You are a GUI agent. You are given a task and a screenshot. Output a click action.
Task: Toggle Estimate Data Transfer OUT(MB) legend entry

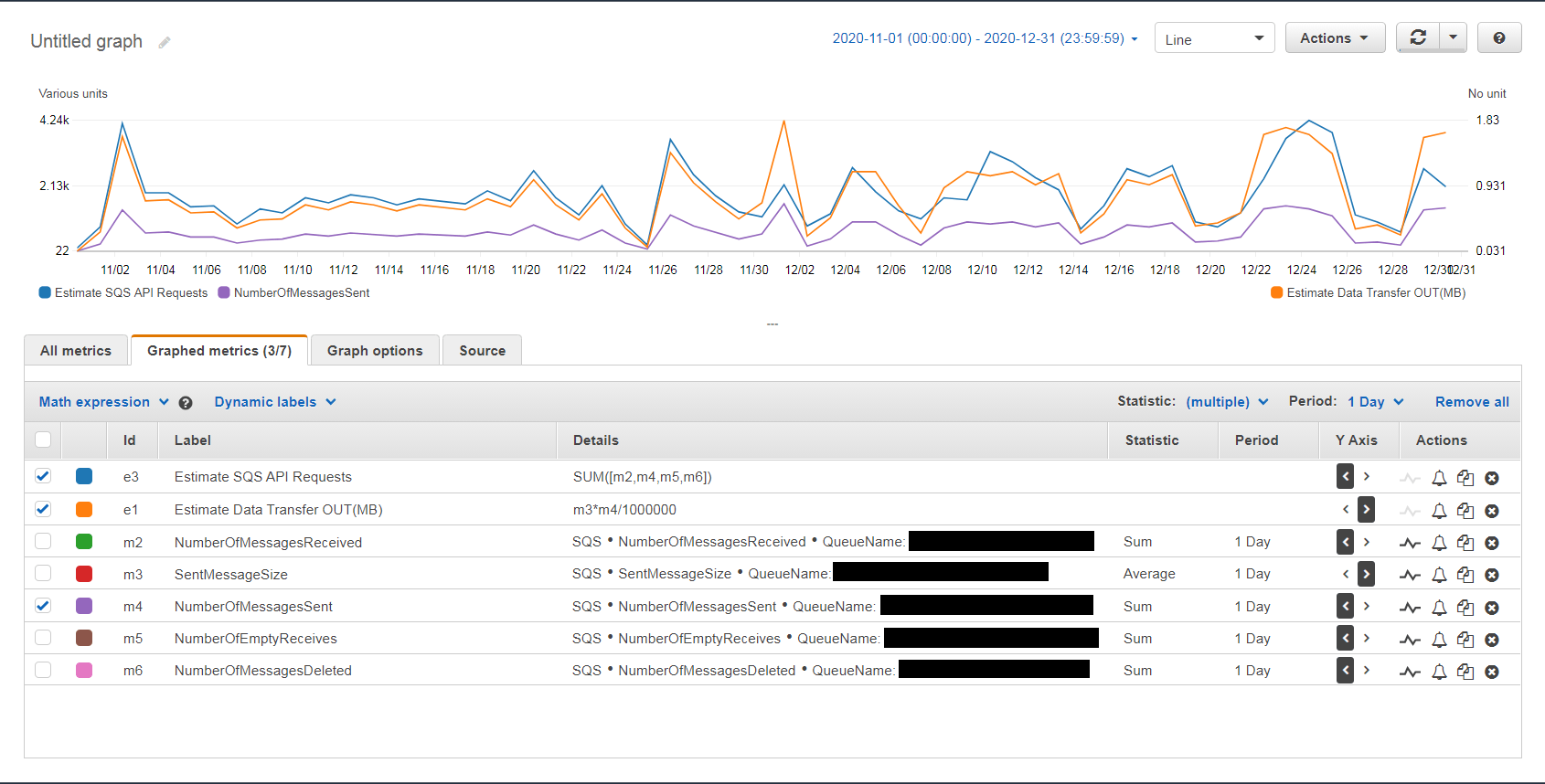1369,293
